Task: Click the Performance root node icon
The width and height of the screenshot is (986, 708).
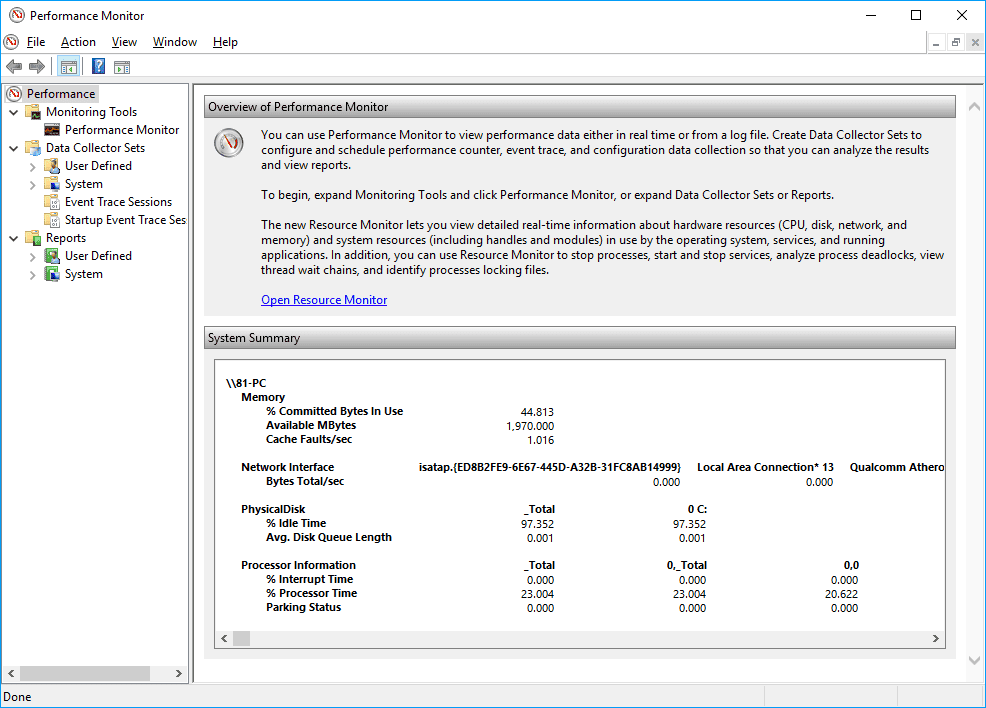Action: tap(14, 94)
